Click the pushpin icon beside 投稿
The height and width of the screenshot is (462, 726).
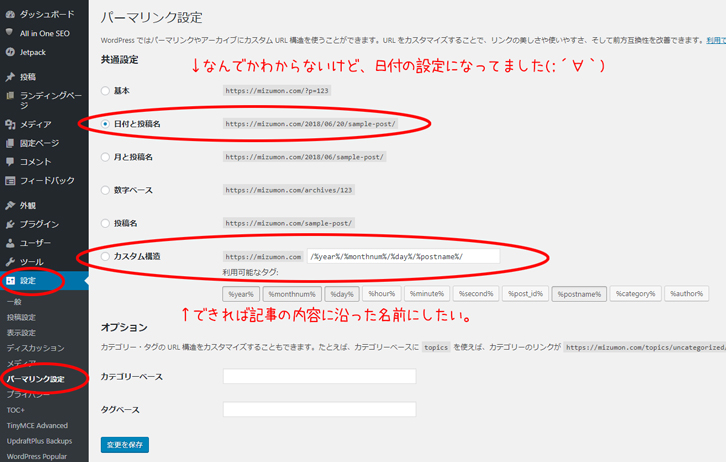[10, 77]
